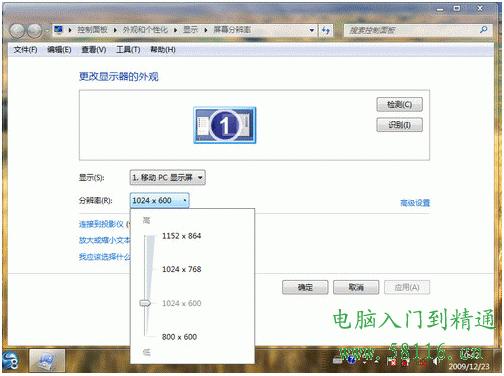Open the 文件(F) menu
Image resolution: width=504 pixels, height=376 pixels.
click(25, 50)
